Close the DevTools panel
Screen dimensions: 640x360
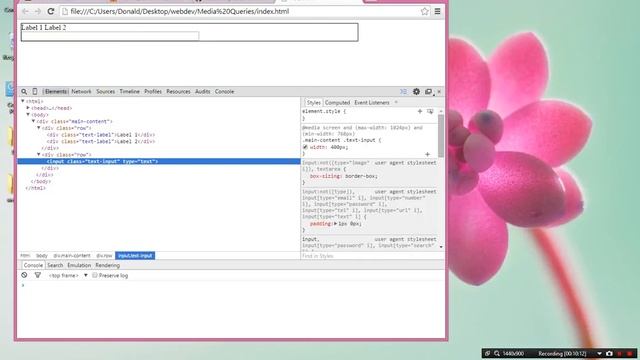(x=439, y=91)
